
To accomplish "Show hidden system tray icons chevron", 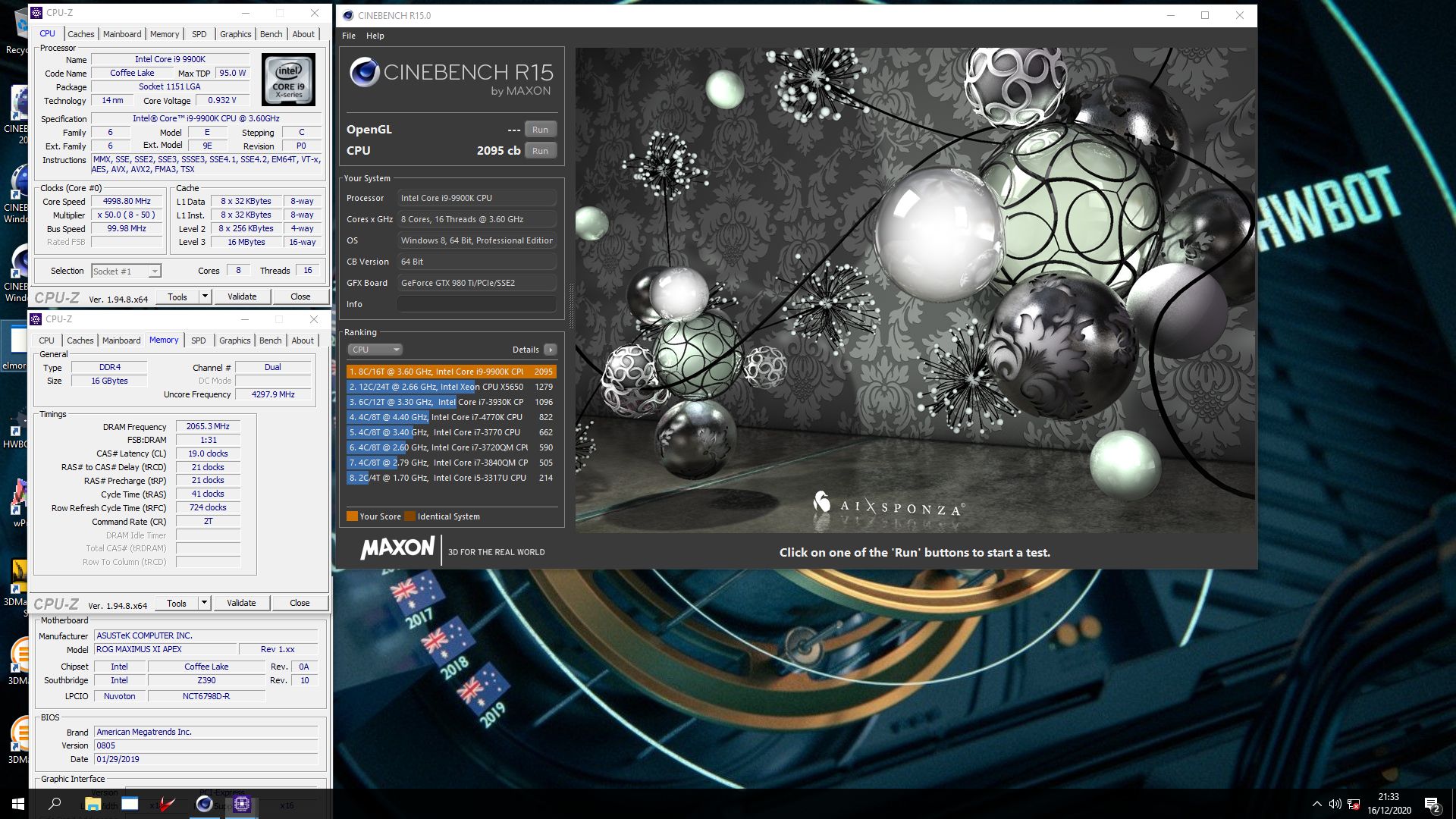I will point(1316,804).
